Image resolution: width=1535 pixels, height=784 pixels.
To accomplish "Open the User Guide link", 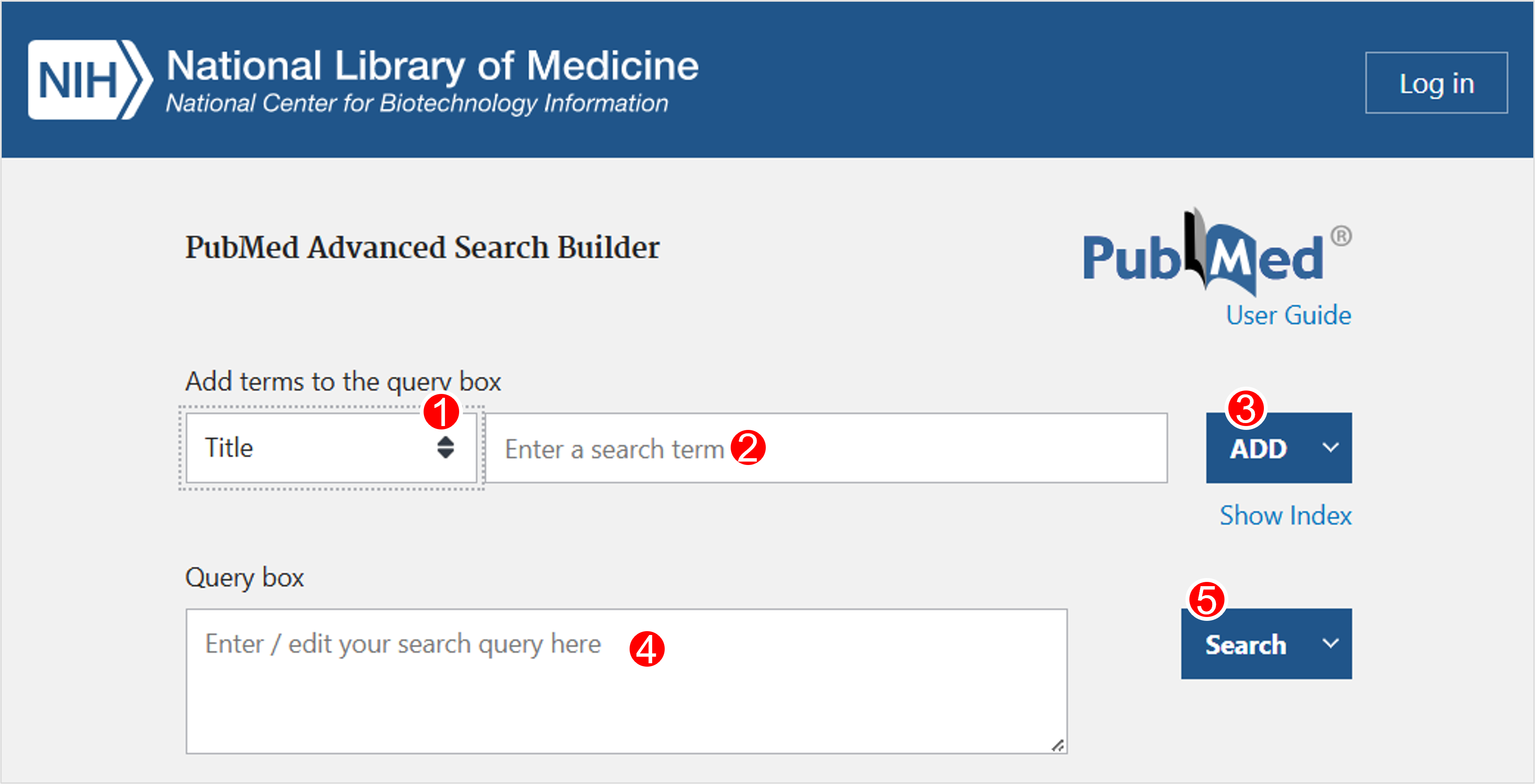I will (1288, 315).
